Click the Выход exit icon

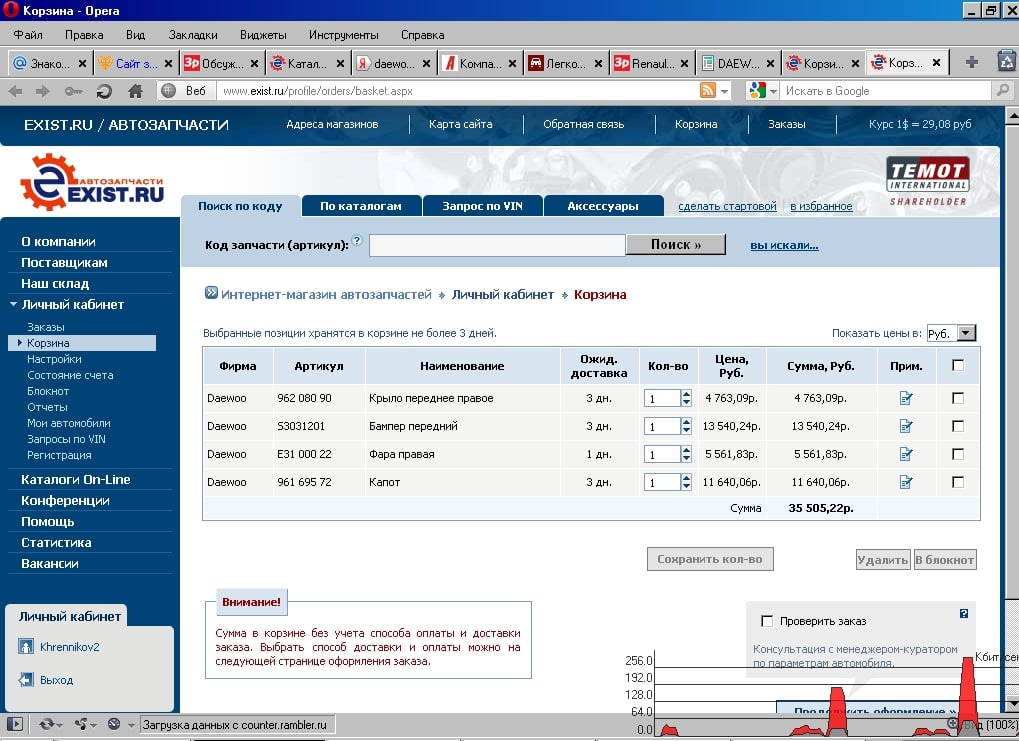click(x=25, y=680)
